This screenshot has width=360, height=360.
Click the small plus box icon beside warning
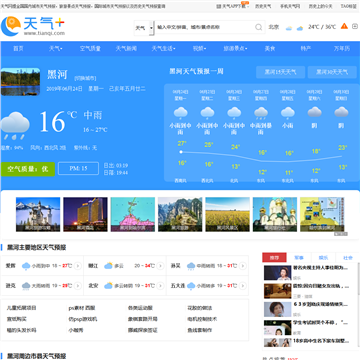[x=355, y=26]
